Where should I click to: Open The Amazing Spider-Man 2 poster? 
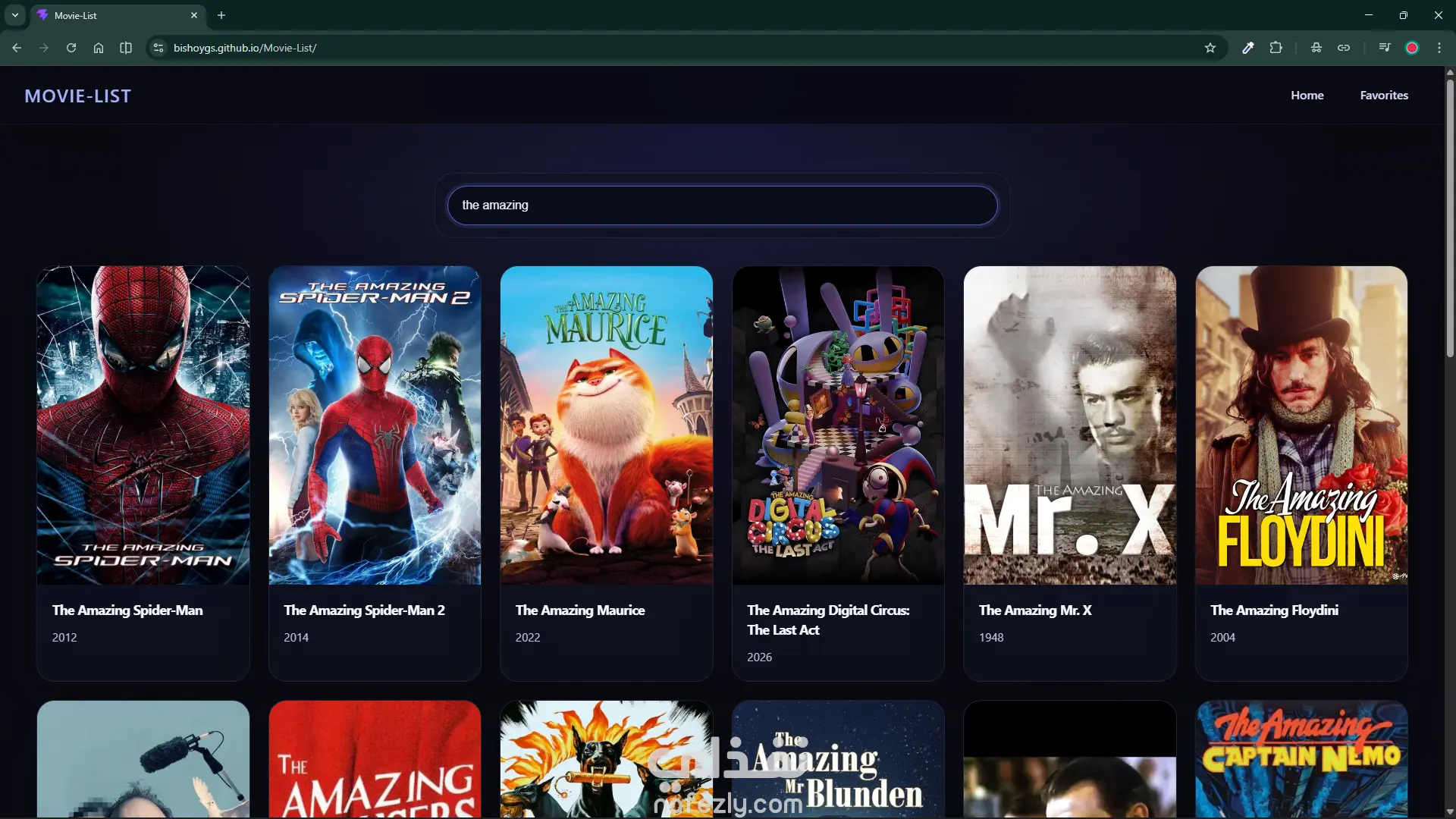point(375,425)
